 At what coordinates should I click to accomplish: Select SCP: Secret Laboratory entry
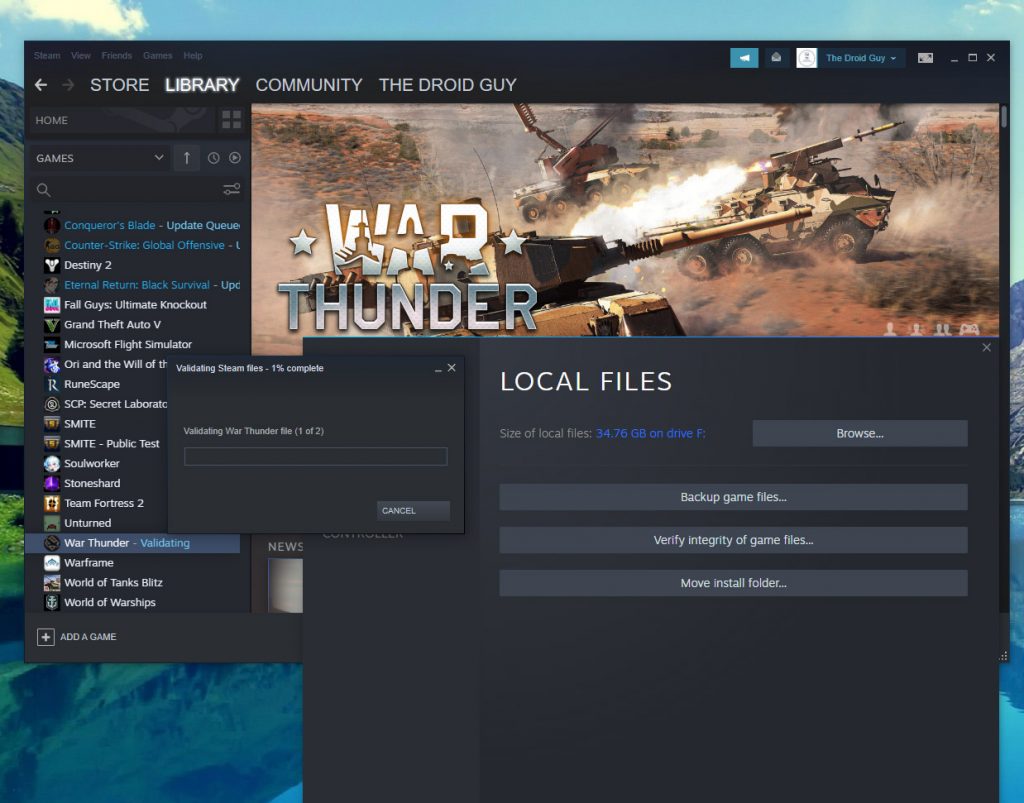tap(98, 404)
